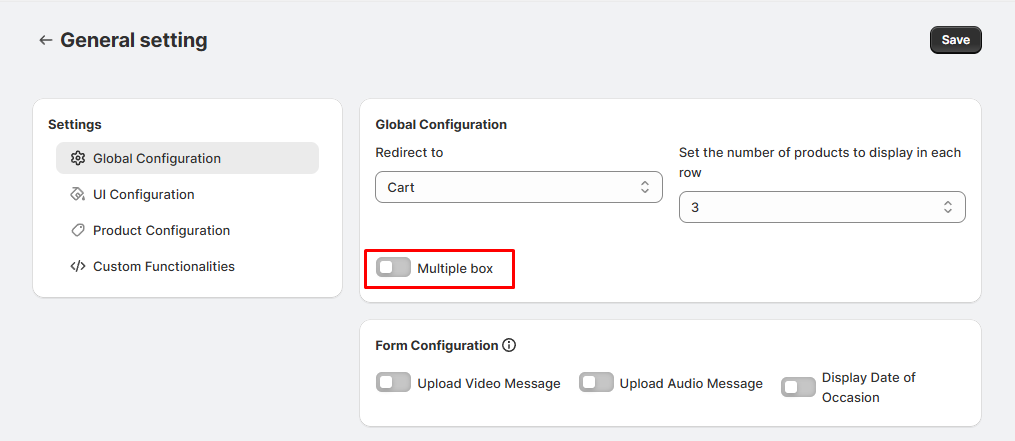
Task: Click the Multiple box label text
Action: coord(455,268)
